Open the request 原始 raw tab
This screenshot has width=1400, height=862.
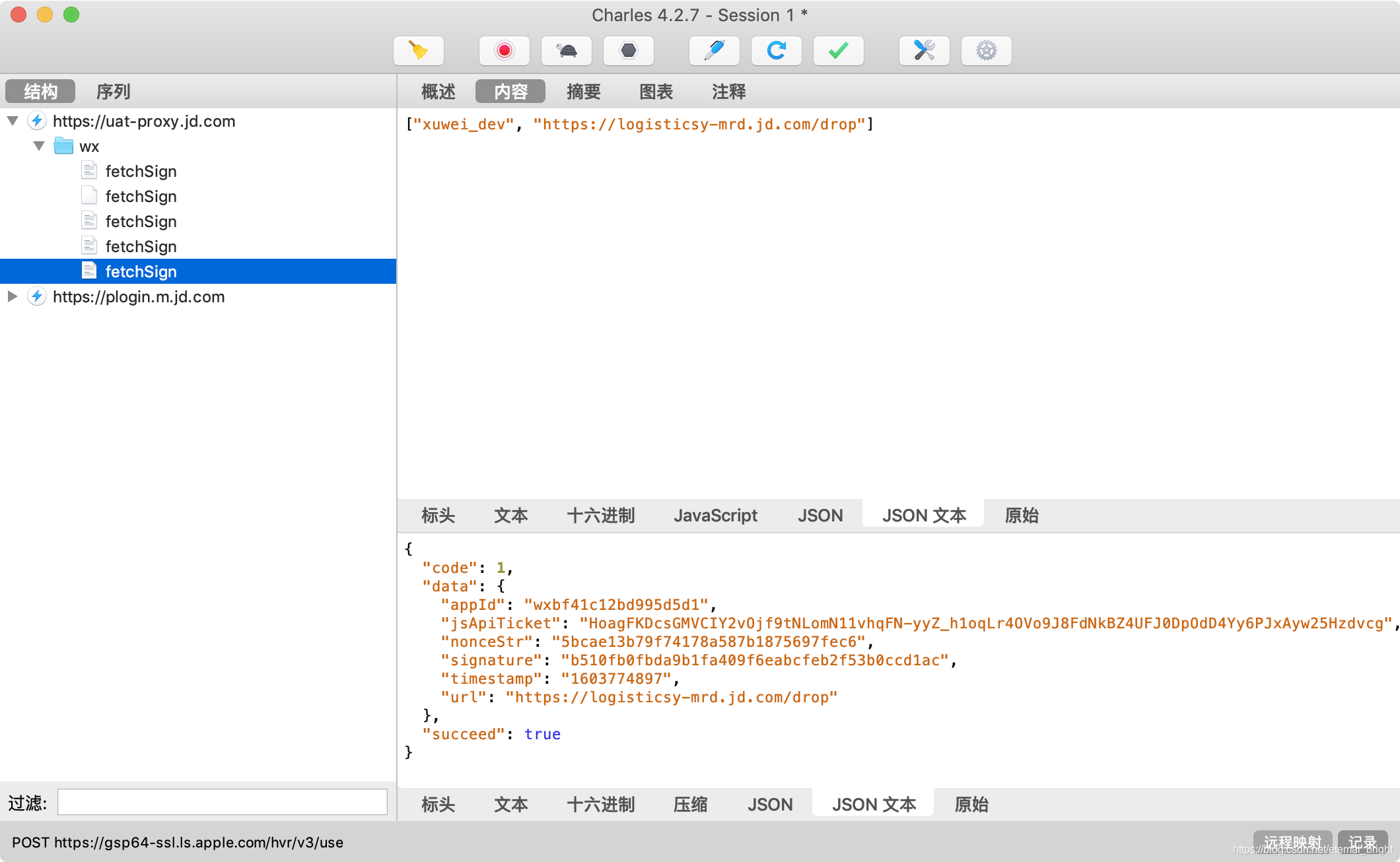1022,515
